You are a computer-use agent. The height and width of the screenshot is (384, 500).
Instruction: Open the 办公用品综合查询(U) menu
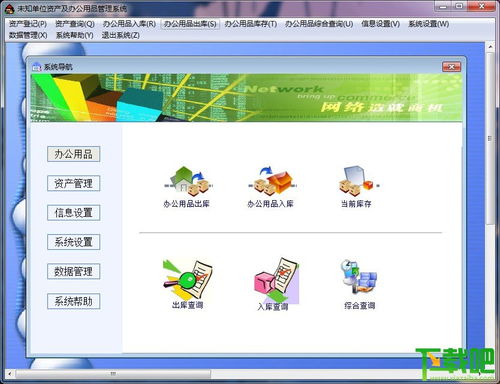[x=319, y=24]
